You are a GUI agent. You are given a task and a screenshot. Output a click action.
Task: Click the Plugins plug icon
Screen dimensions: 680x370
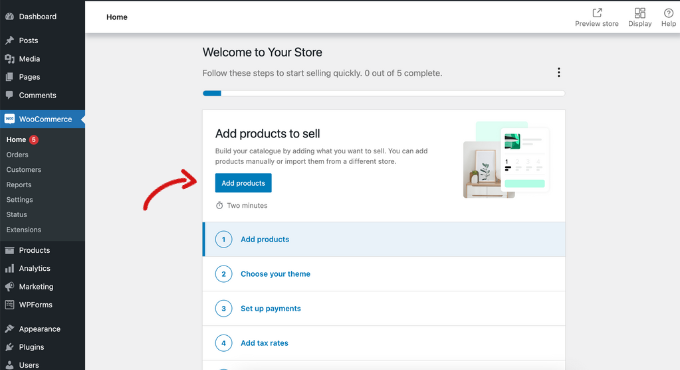coord(9,347)
